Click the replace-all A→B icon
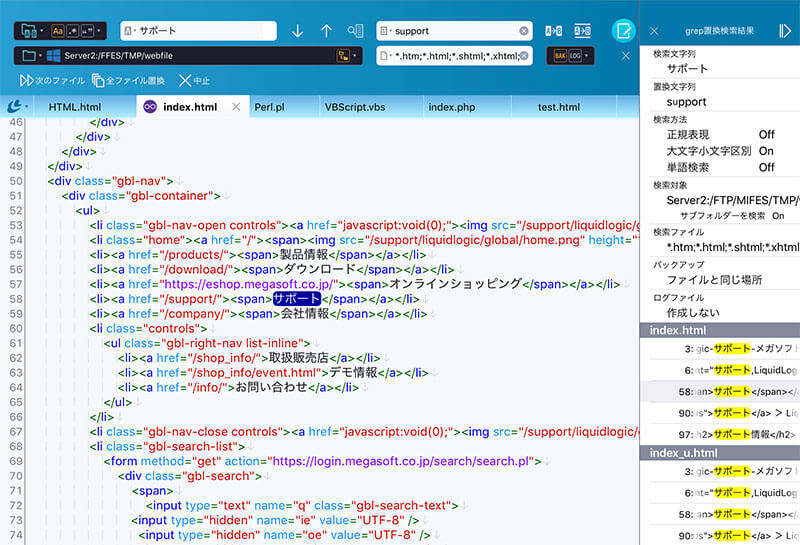 582,31
